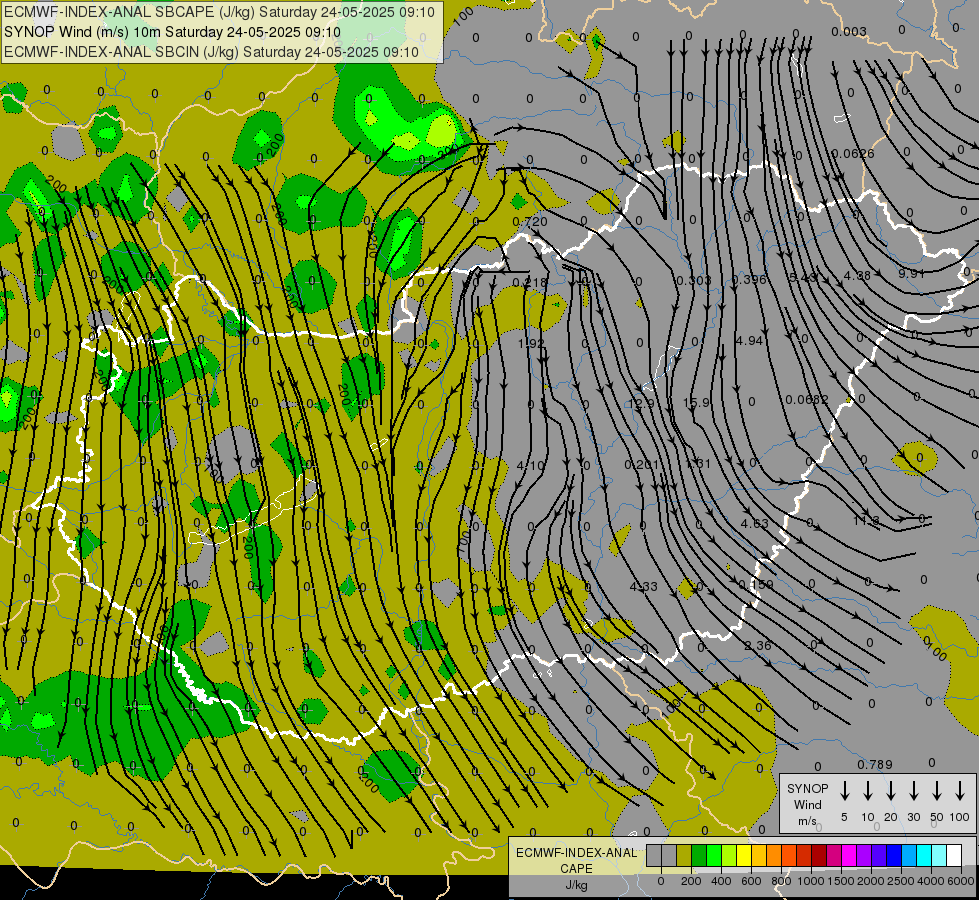Click the 0.0682 value on the map
This screenshot has width=979, height=900.
tap(807, 399)
